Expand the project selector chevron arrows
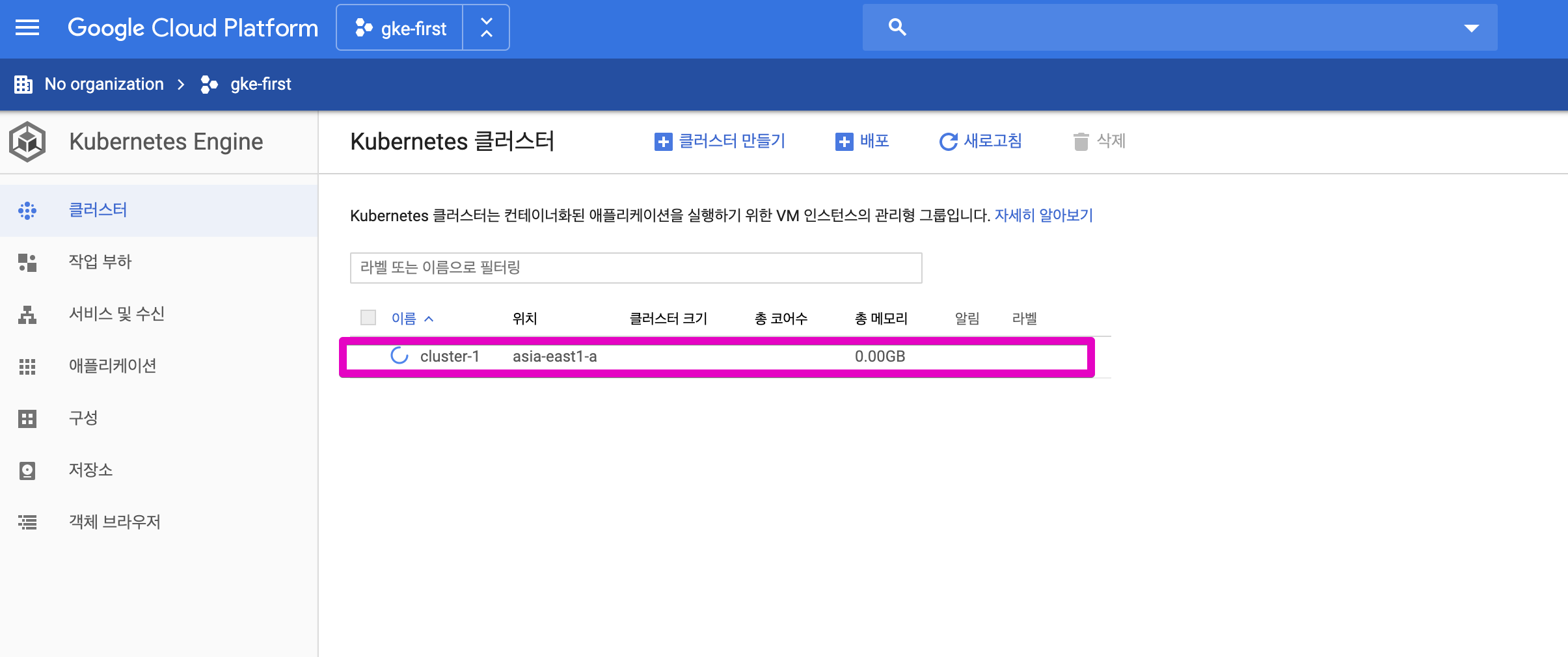The width and height of the screenshot is (1568, 657). [x=486, y=27]
